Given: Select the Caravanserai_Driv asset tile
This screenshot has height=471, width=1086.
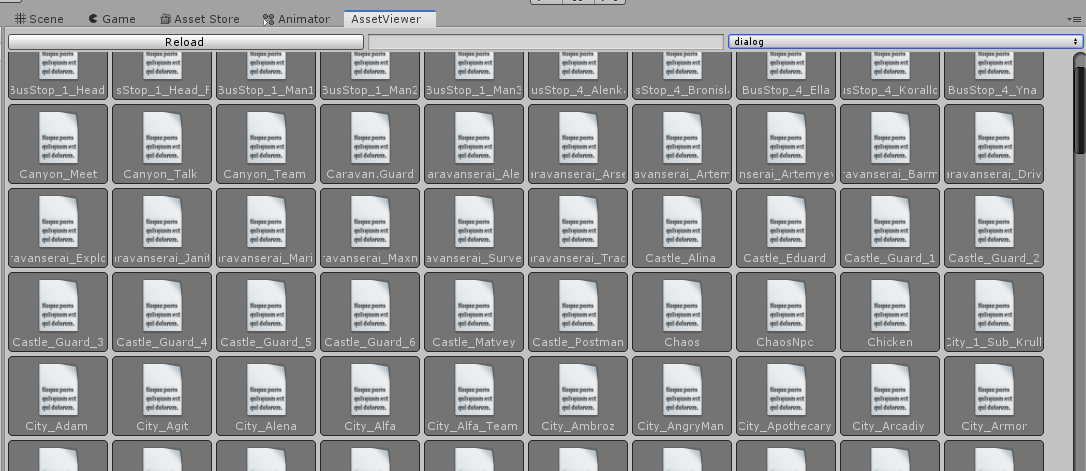Looking at the screenshot, I should 994,144.
